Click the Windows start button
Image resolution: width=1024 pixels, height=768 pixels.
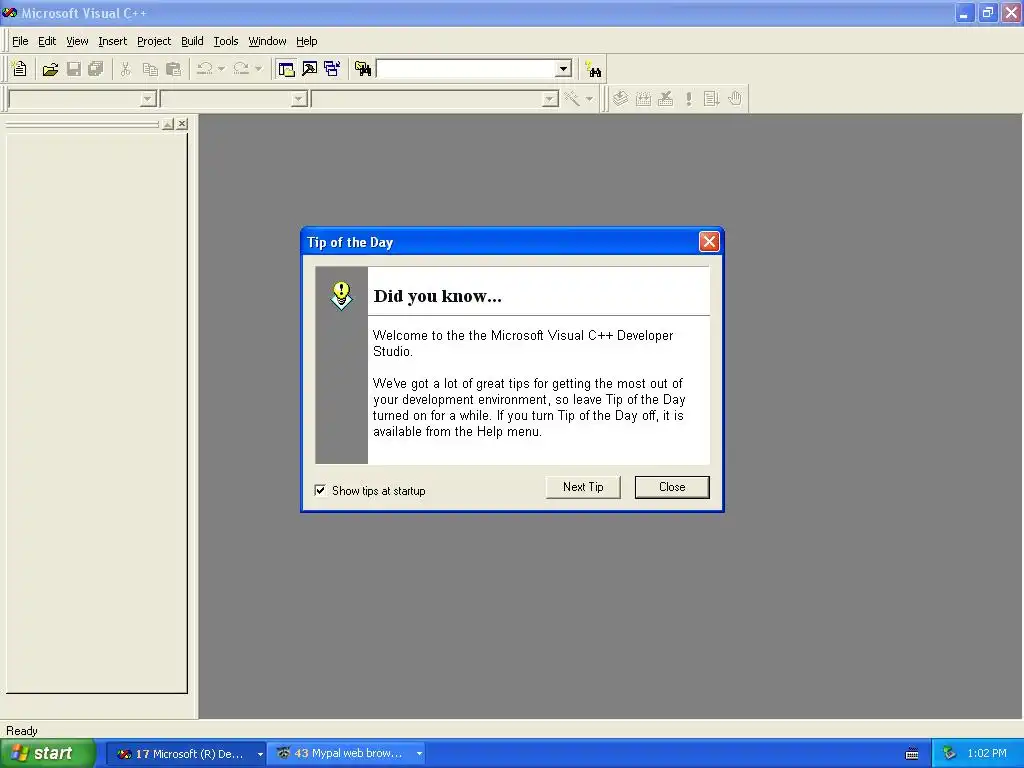point(48,754)
